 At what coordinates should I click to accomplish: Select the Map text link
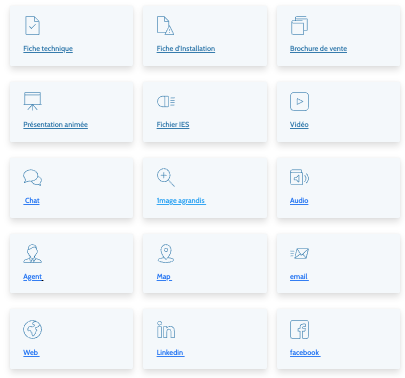pyautogui.click(x=164, y=277)
